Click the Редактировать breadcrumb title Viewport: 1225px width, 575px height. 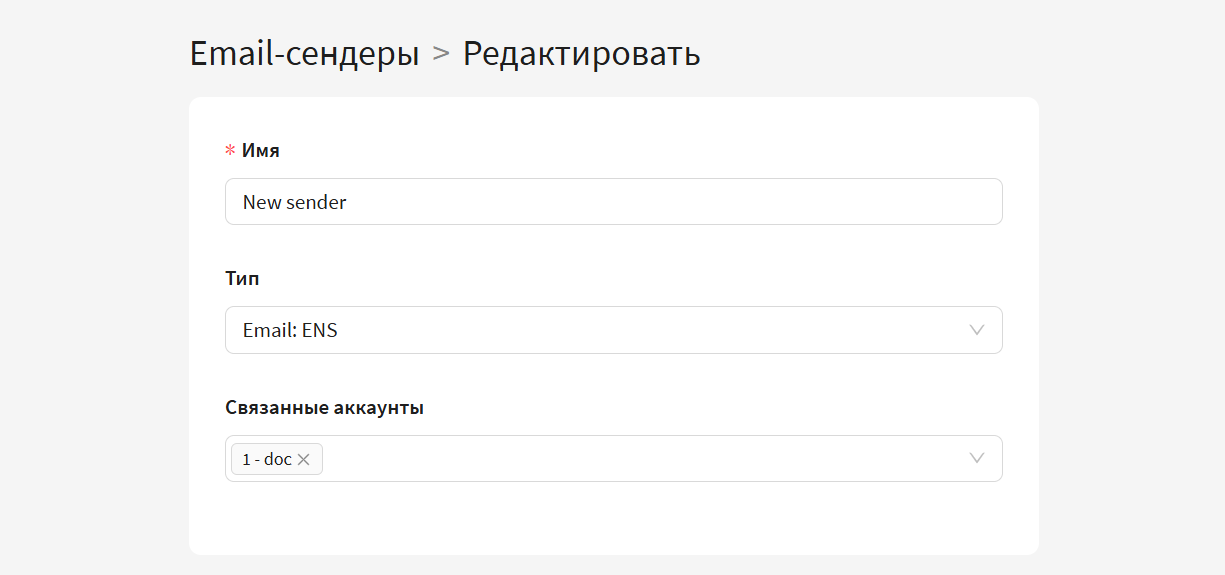tap(581, 54)
